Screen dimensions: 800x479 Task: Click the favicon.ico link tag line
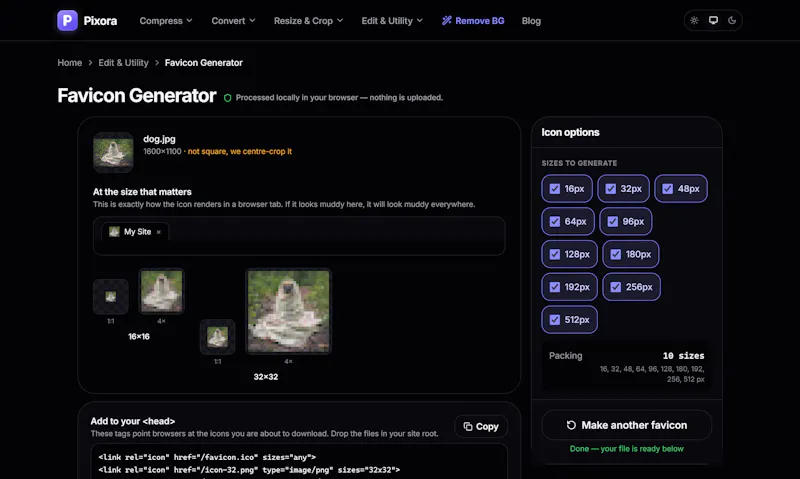(x=207, y=457)
